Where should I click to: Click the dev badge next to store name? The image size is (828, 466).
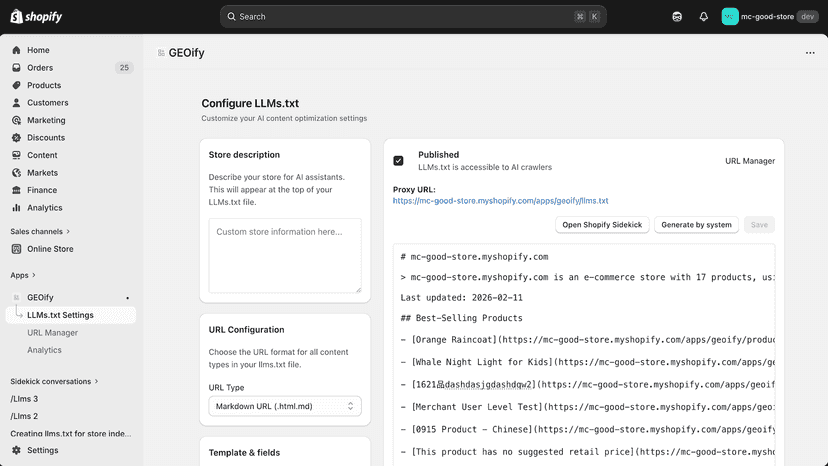coord(807,16)
